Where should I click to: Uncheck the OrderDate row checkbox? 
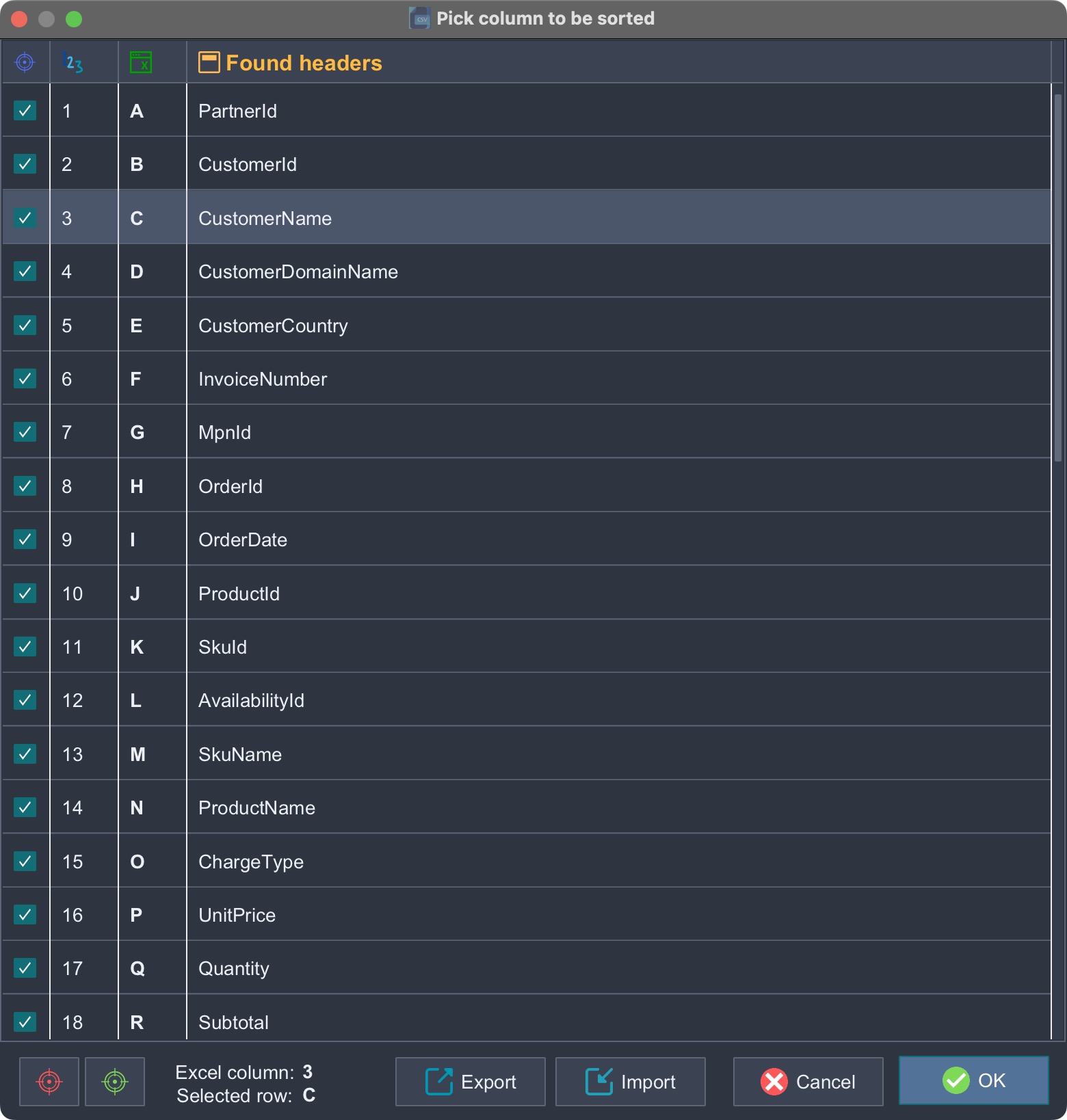[25, 539]
